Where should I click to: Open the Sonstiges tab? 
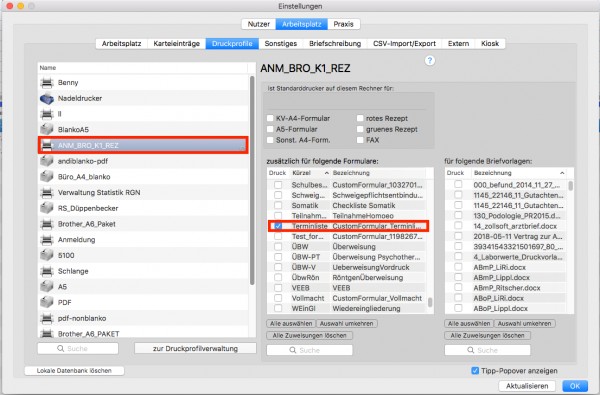[x=280, y=44]
